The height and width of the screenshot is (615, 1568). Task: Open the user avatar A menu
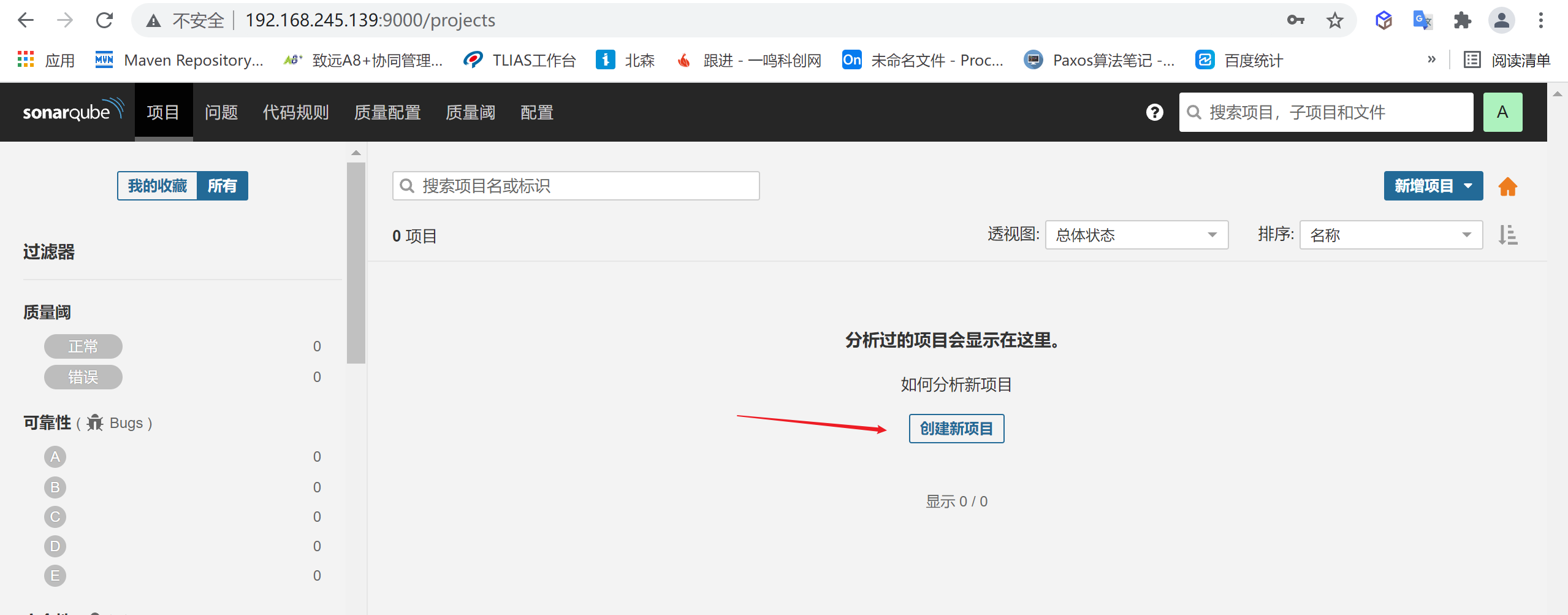pos(1502,112)
